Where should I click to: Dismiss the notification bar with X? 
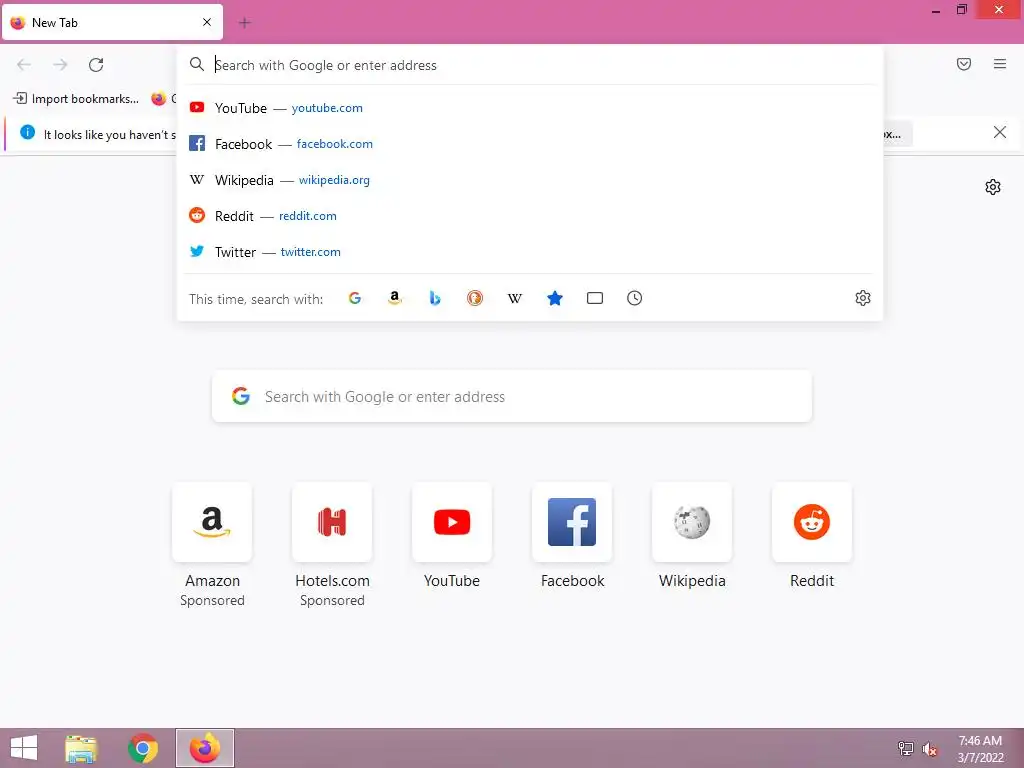click(x=1000, y=133)
